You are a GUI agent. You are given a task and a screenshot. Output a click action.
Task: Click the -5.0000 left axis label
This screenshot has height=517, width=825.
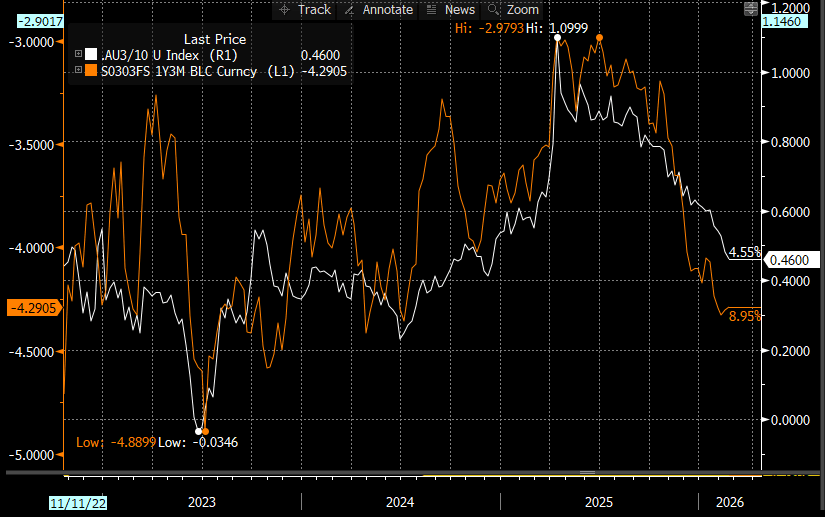32,455
